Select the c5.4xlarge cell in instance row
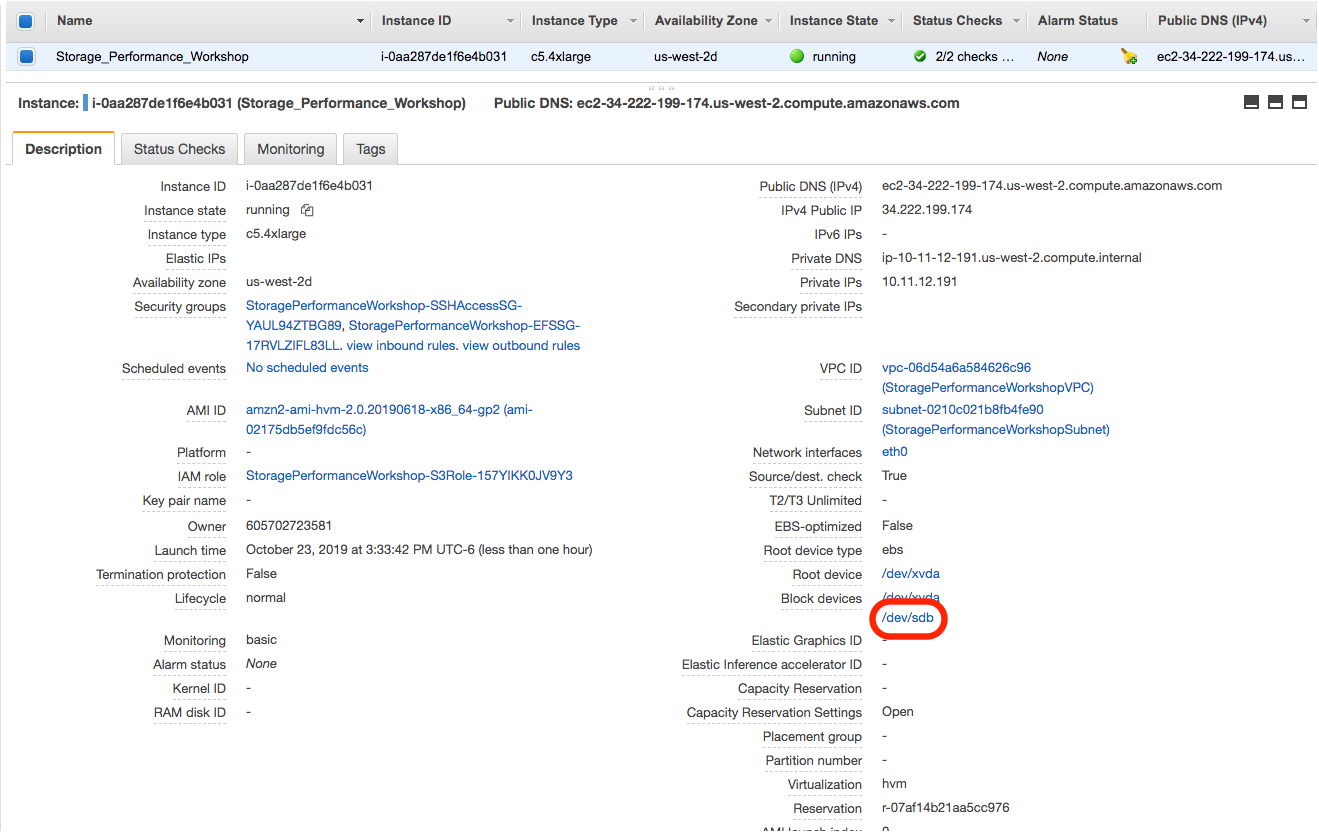1319x832 pixels. pos(561,57)
